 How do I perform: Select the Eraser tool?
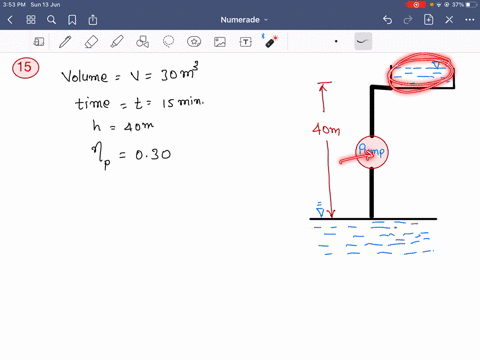click(x=91, y=42)
